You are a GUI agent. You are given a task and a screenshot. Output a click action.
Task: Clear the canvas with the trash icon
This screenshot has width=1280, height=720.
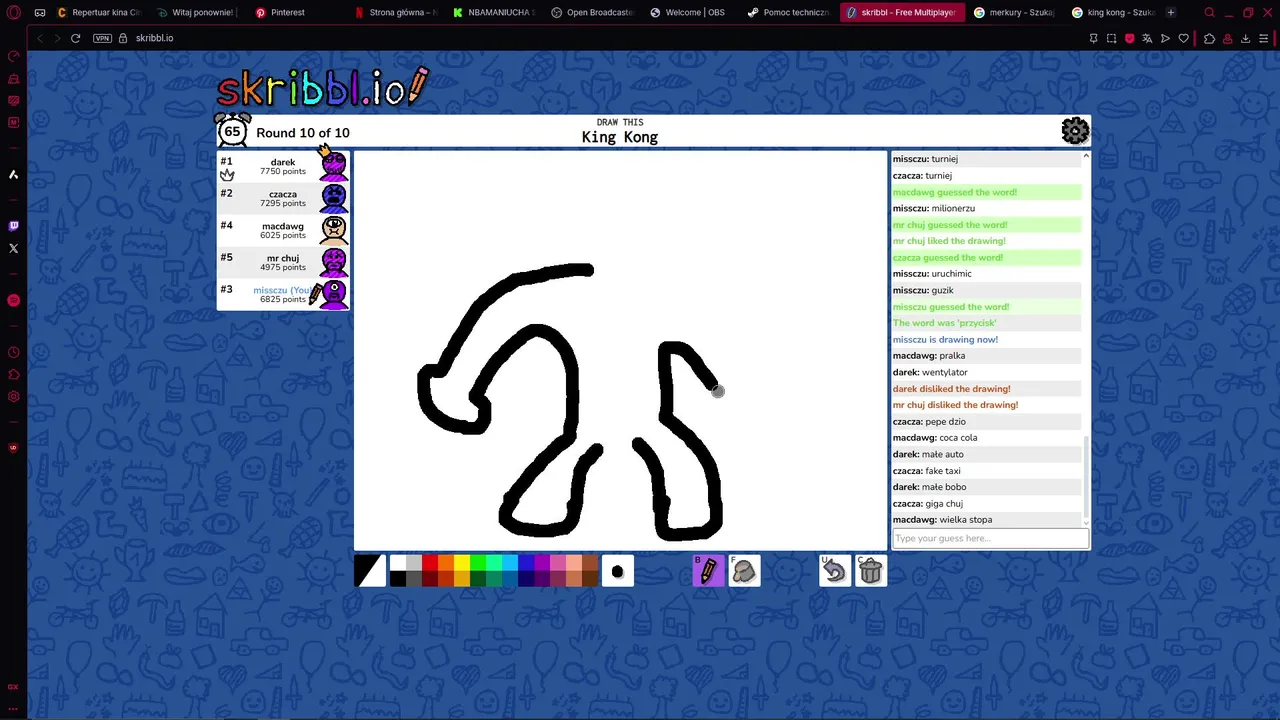point(871,571)
